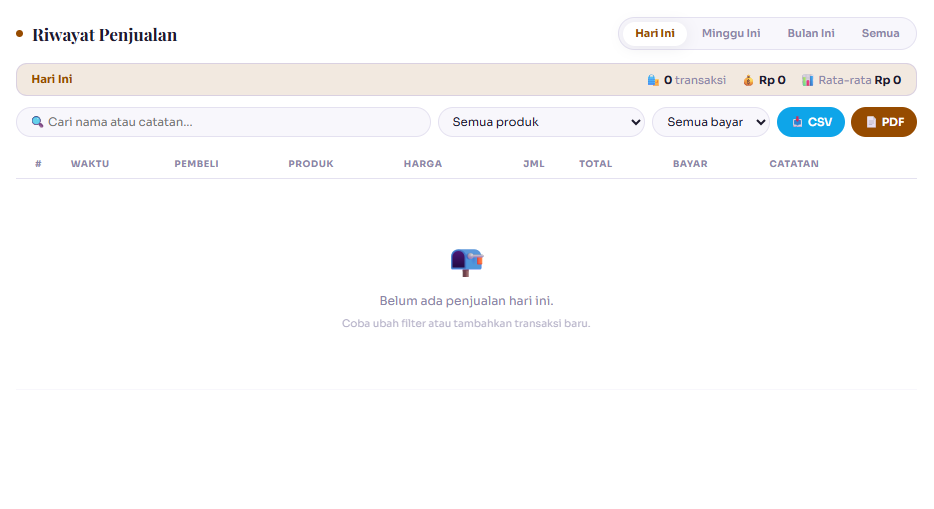The image size is (934, 509).
Task: Click the Riwayat Penjualan heading
Action: pyautogui.click(x=104, y=35)
